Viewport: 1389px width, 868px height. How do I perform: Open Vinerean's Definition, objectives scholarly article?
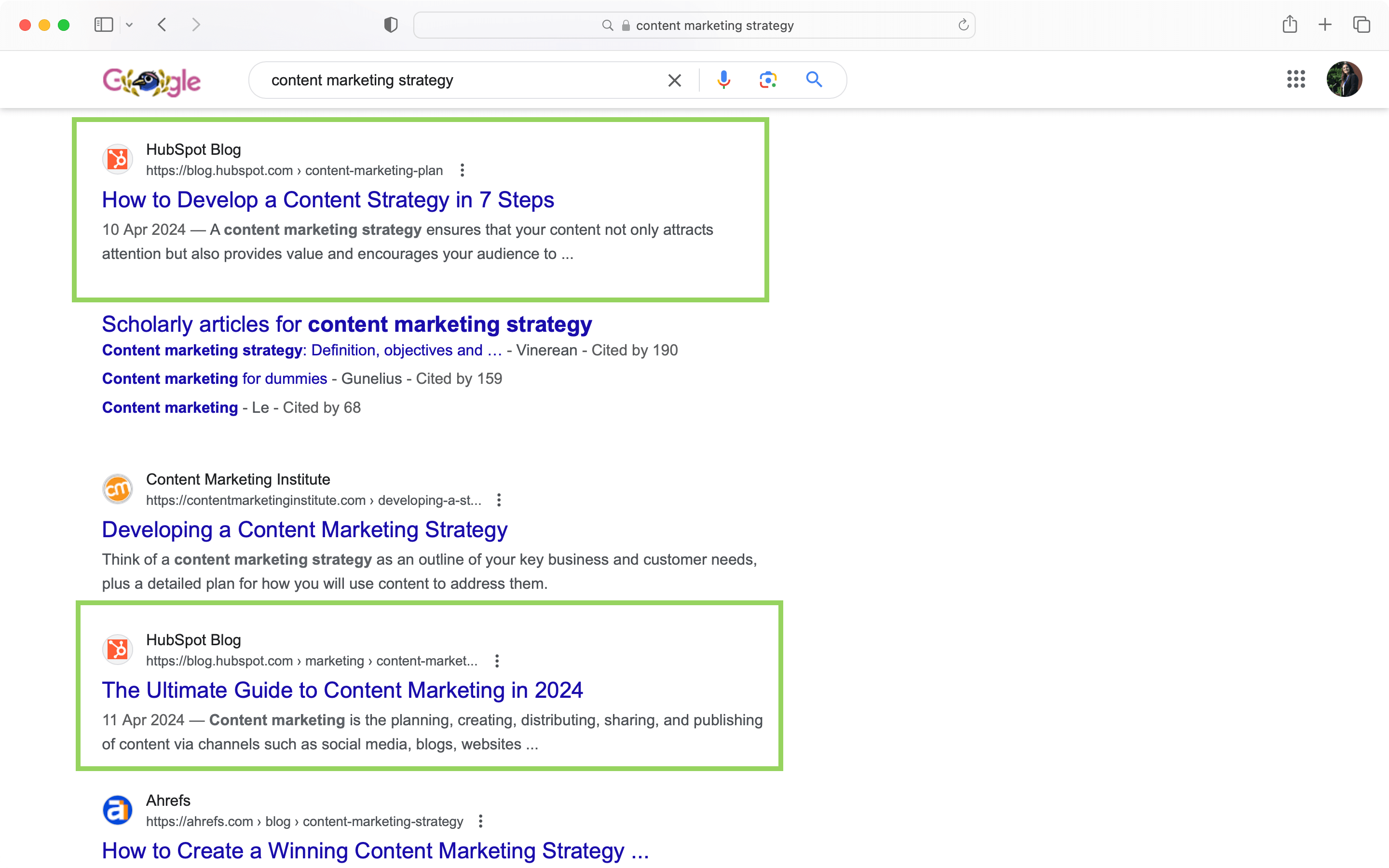302,350
